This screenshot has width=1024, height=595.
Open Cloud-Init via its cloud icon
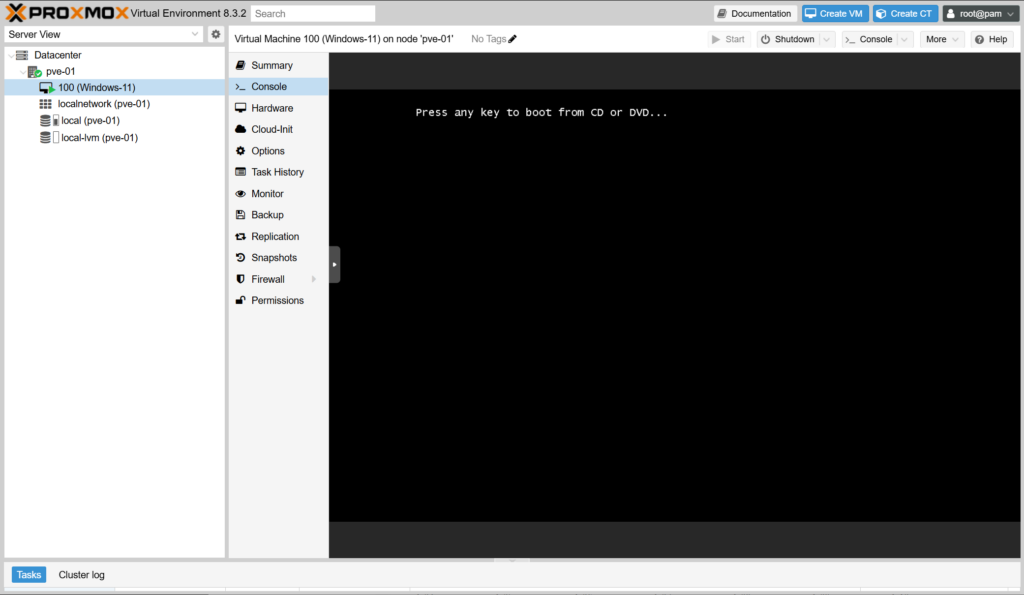click(x=241, y=130)
